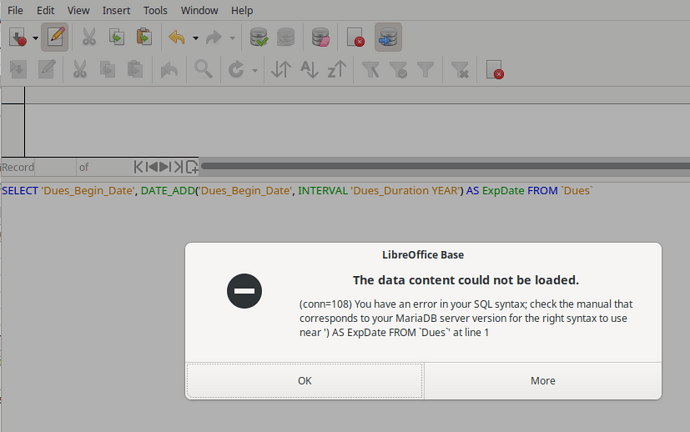Click the Cut icon in table toolbar
The image size is (690, 432).
[80, 69]
